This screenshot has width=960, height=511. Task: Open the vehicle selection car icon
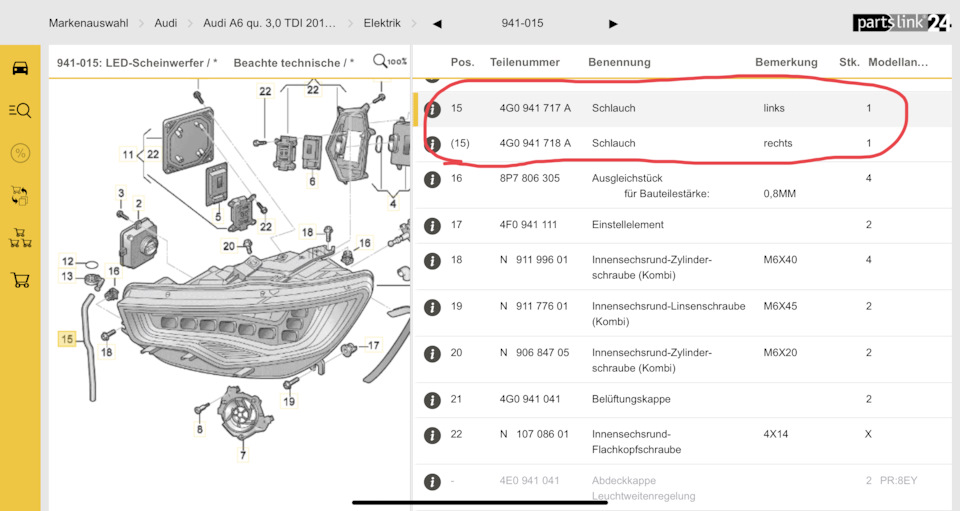[x=20, y=68]
